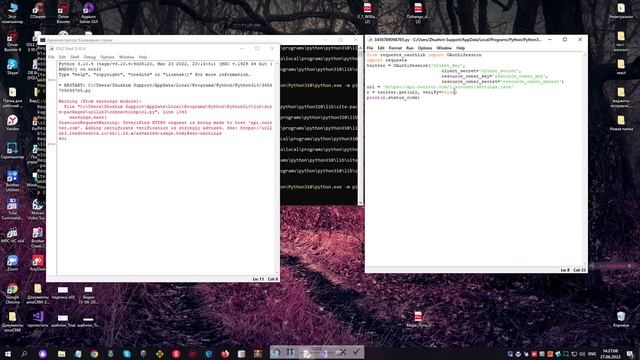Open the Новая папка folder on the desktop

[621, 122]
